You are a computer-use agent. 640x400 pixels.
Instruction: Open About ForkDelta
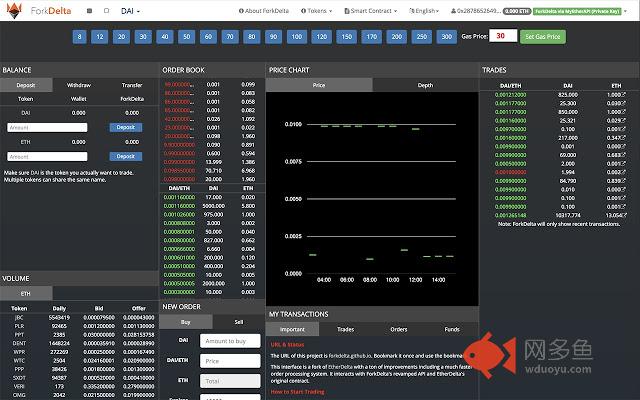click(x=264, y=11)
